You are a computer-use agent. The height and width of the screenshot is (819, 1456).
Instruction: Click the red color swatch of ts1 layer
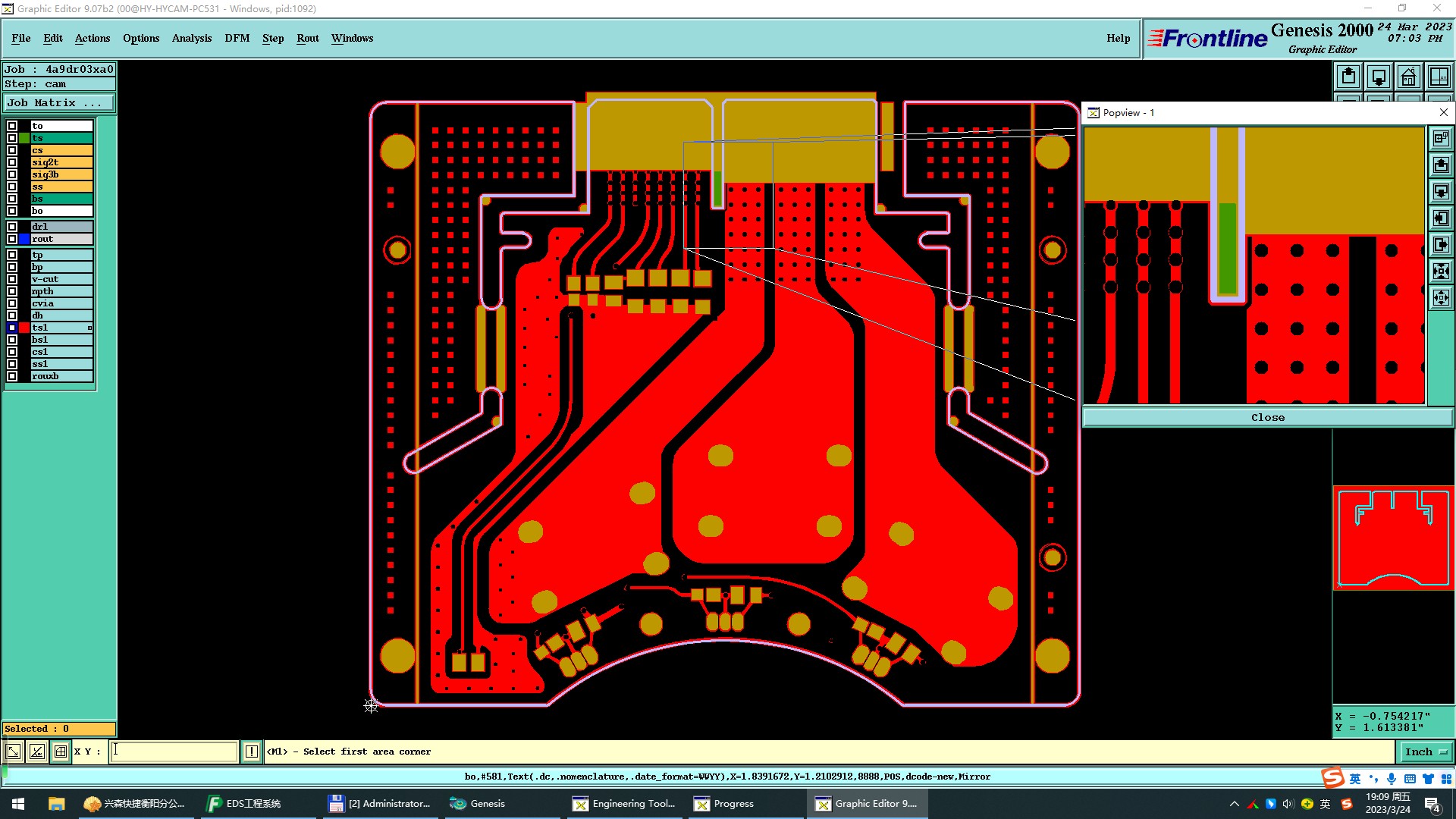[x=24, y=328]
